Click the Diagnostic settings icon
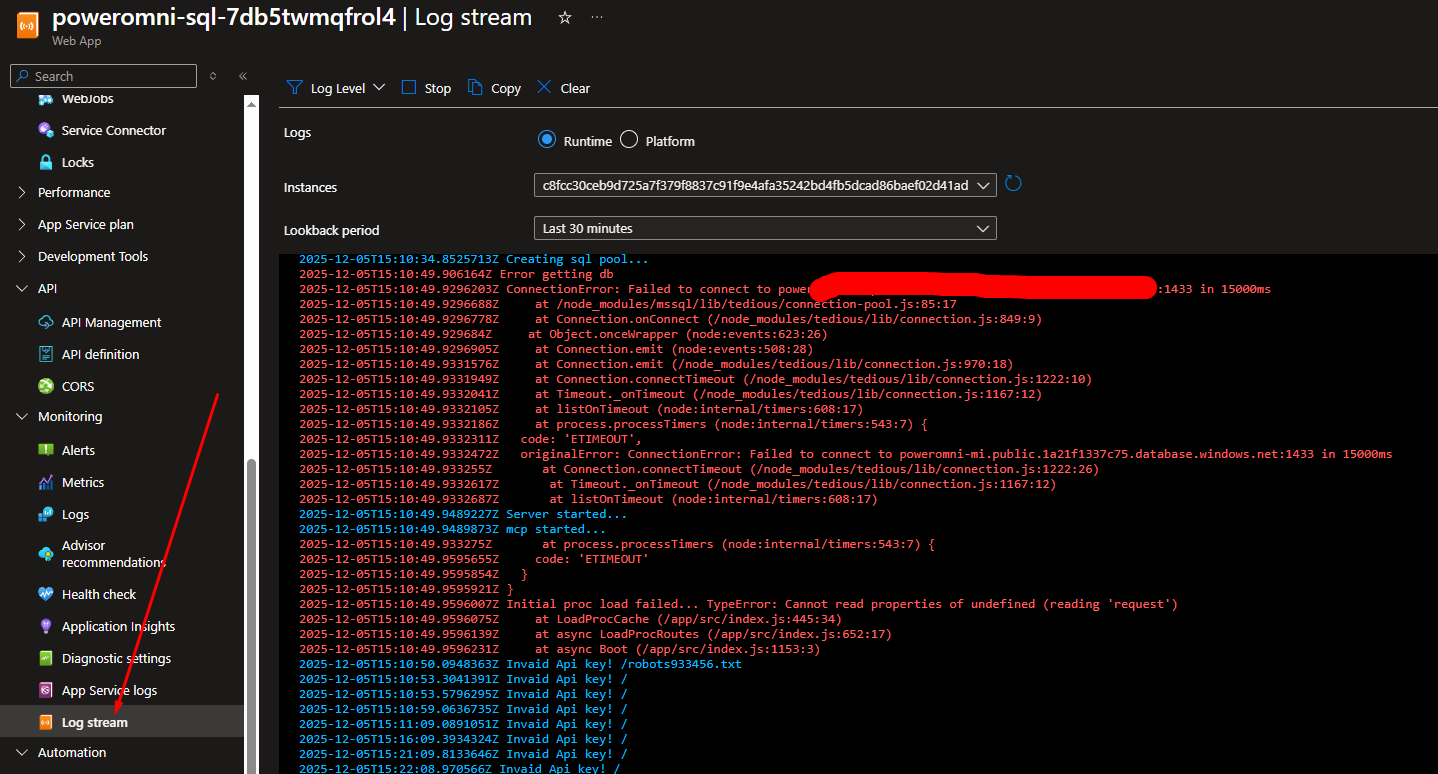This screenshot has height=774, width=1438. pos(45,658)
